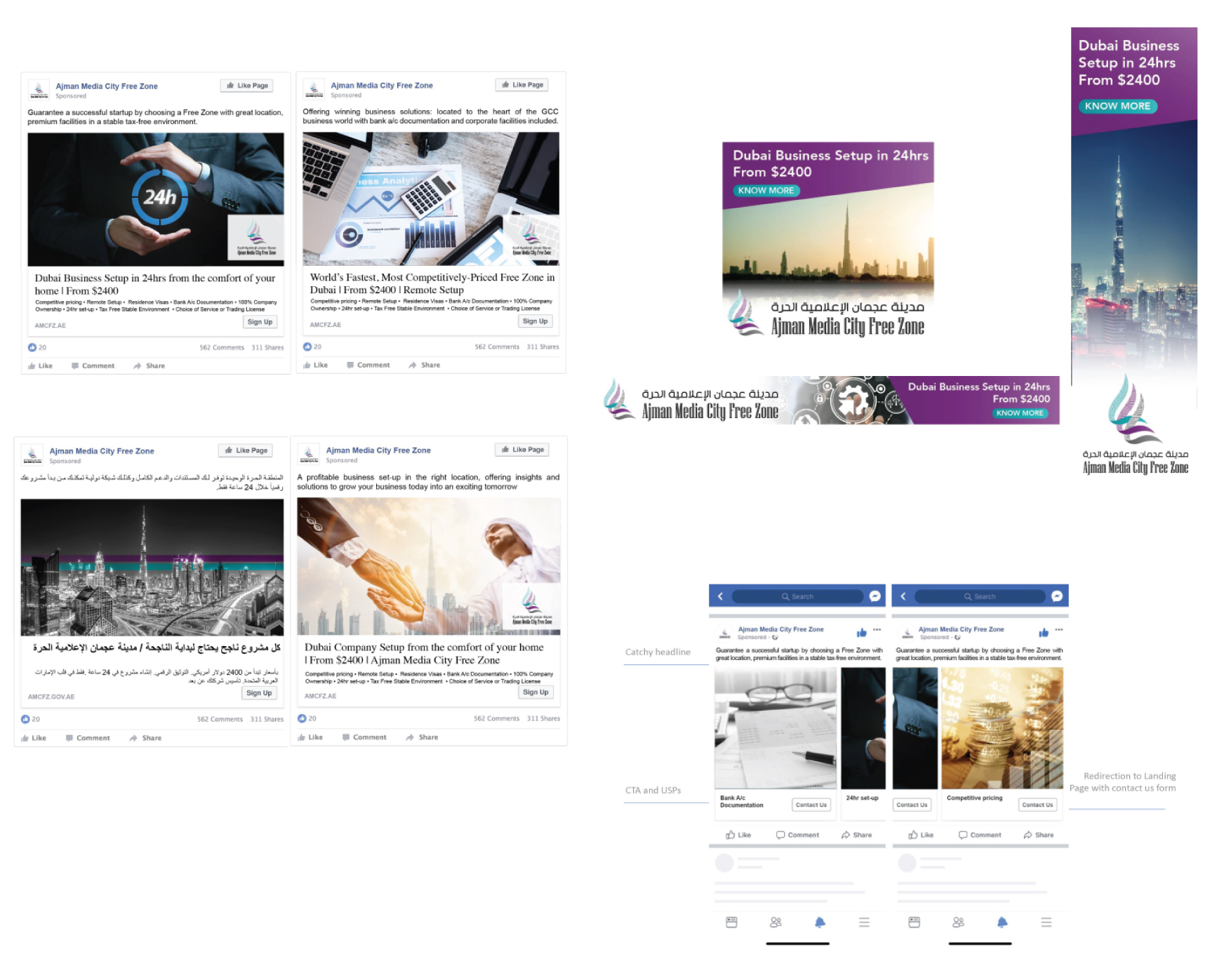This screenshot has height=980, width=1224.
Task: Open the three-dot options on the Bank A/c Documentation post
Action: point(877,630)
